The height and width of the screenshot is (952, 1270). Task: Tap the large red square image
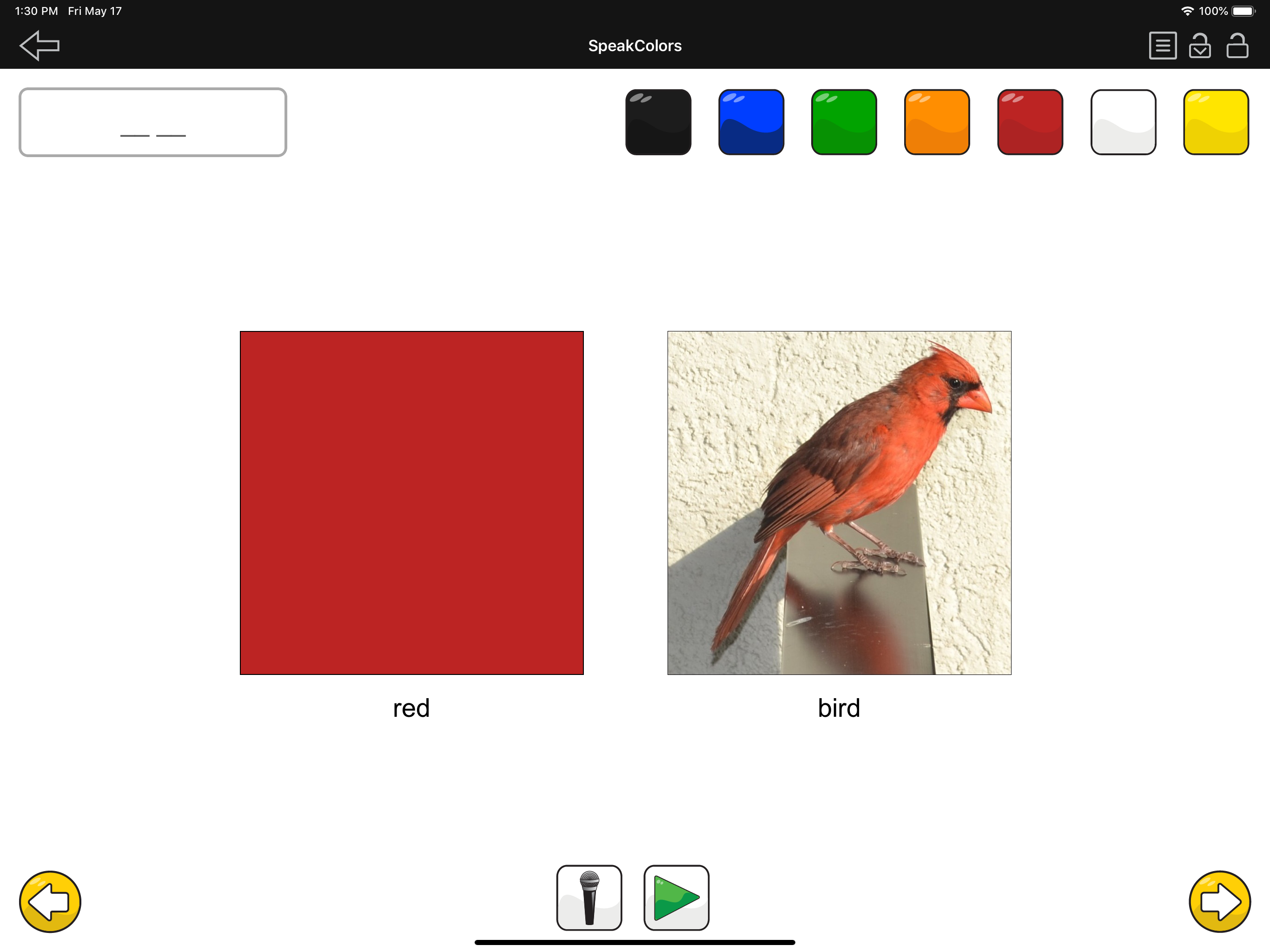click(412, 502)
